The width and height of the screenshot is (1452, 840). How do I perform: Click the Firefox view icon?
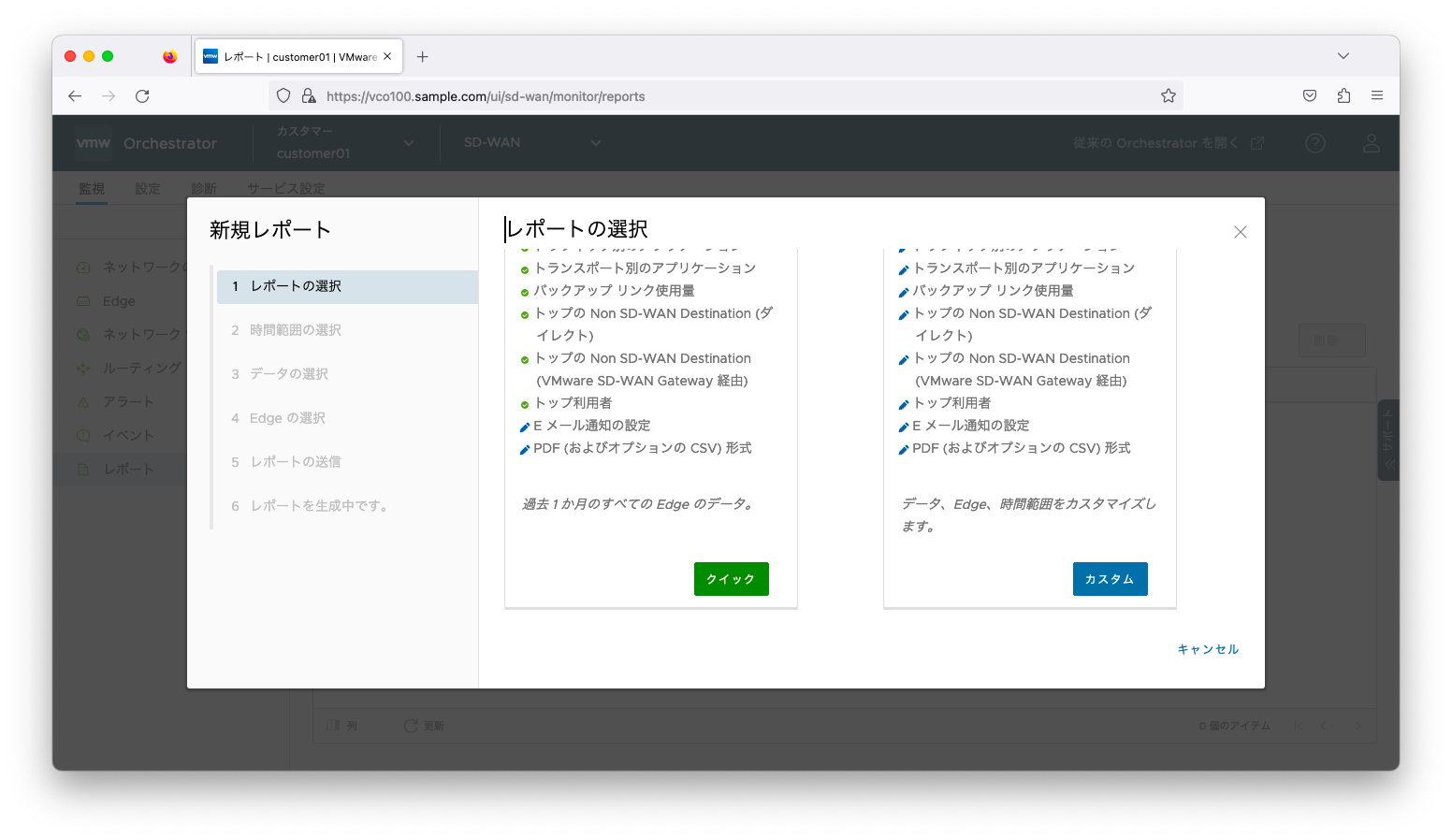[x=169, y=56]
